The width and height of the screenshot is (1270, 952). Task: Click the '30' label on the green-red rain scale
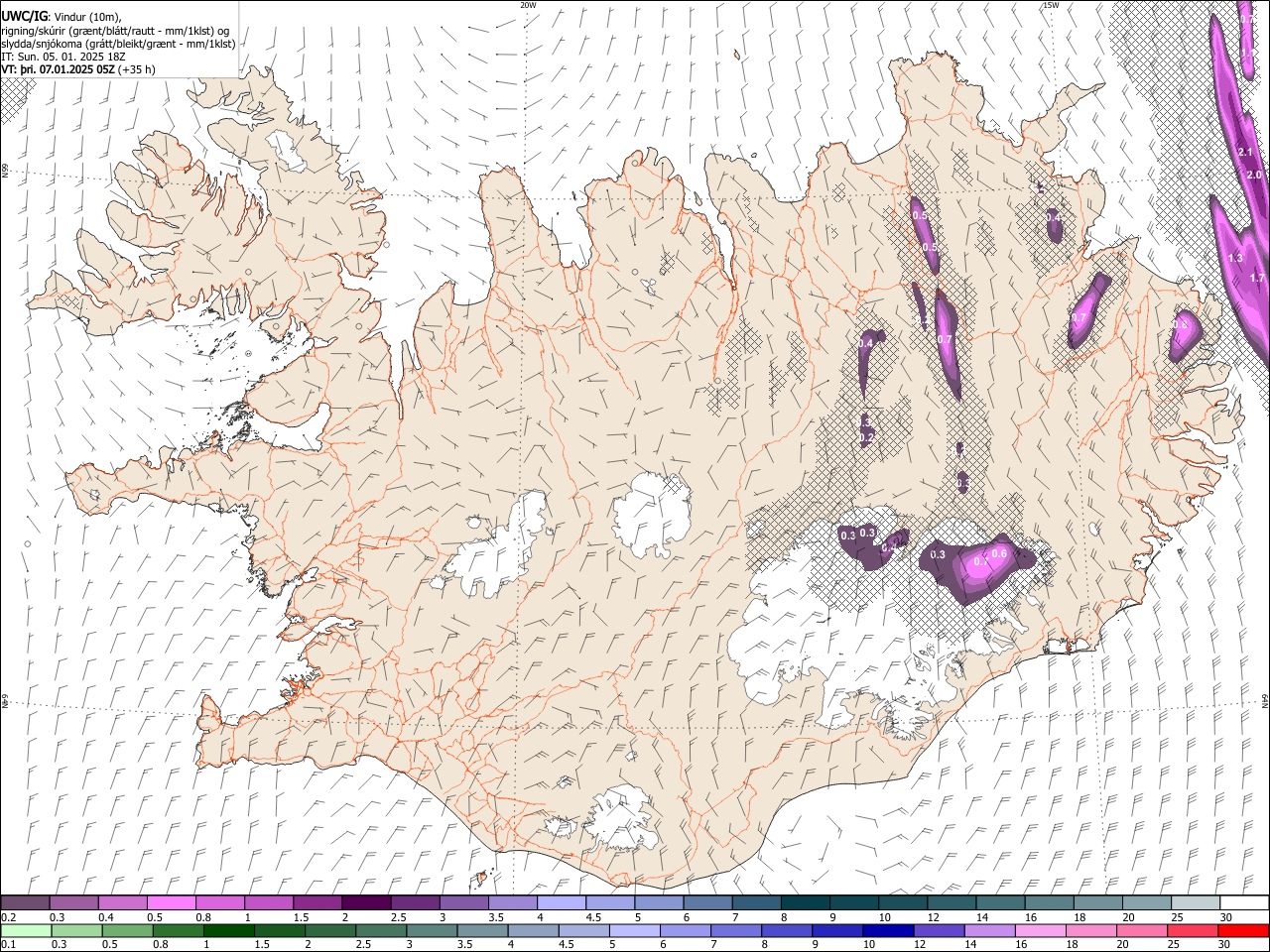click(1226, 945)
